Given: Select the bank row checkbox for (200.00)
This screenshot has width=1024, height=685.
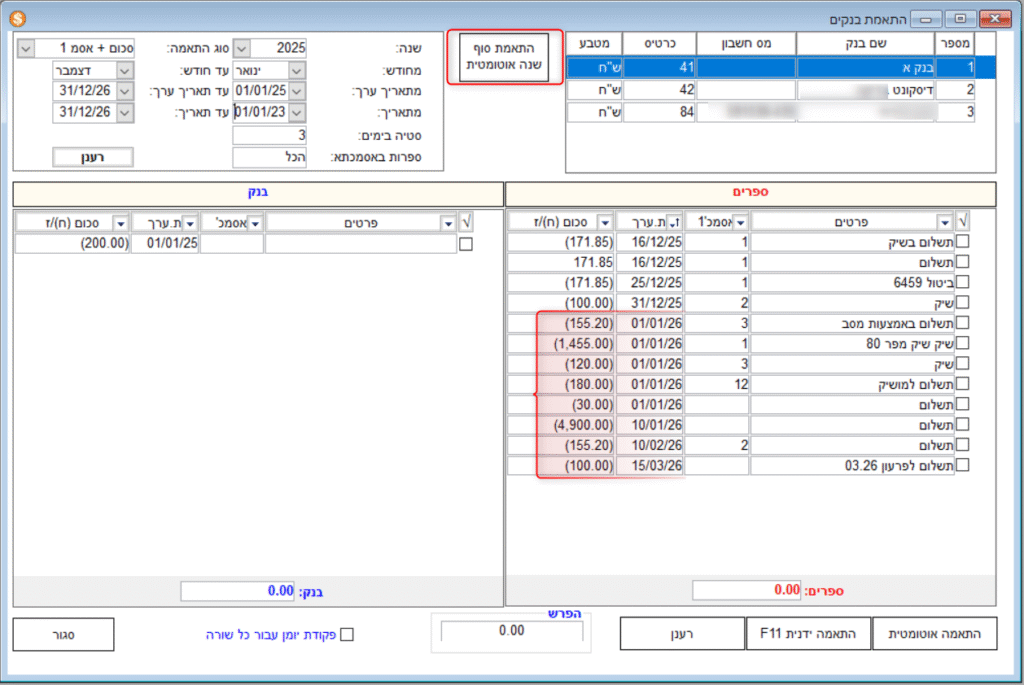Looking at the screenshot, I should pyautogui.click(x=464, y=244).
